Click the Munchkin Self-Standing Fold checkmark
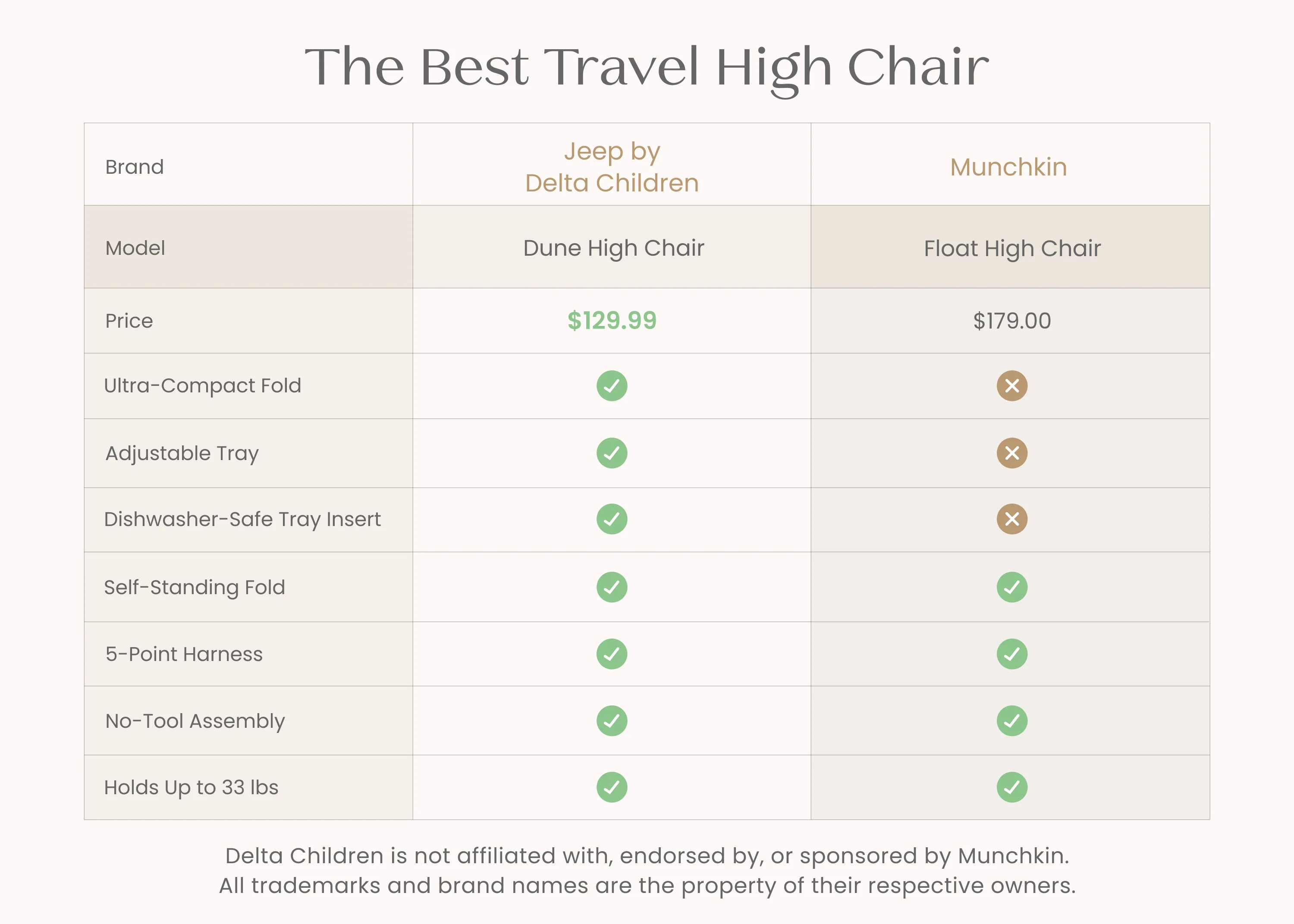 [x=1012, y=587]
